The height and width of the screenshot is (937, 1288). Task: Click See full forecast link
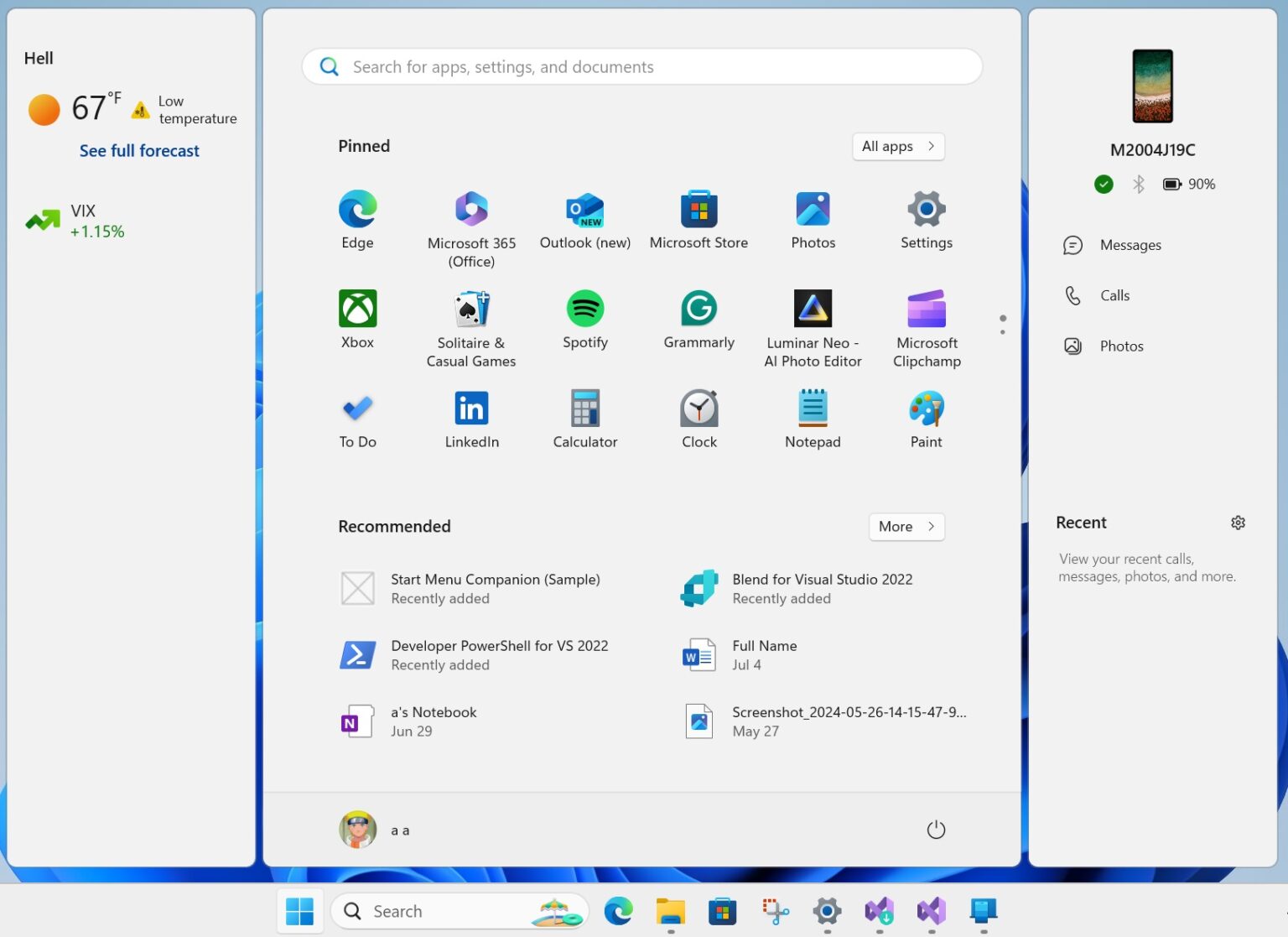pyautogui.click(x=139, y=150)
